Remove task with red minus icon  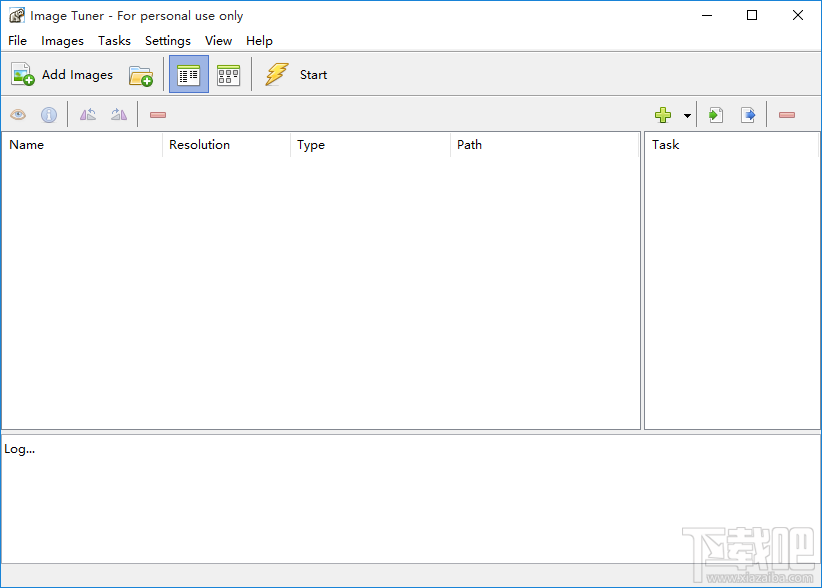[786, 115]
